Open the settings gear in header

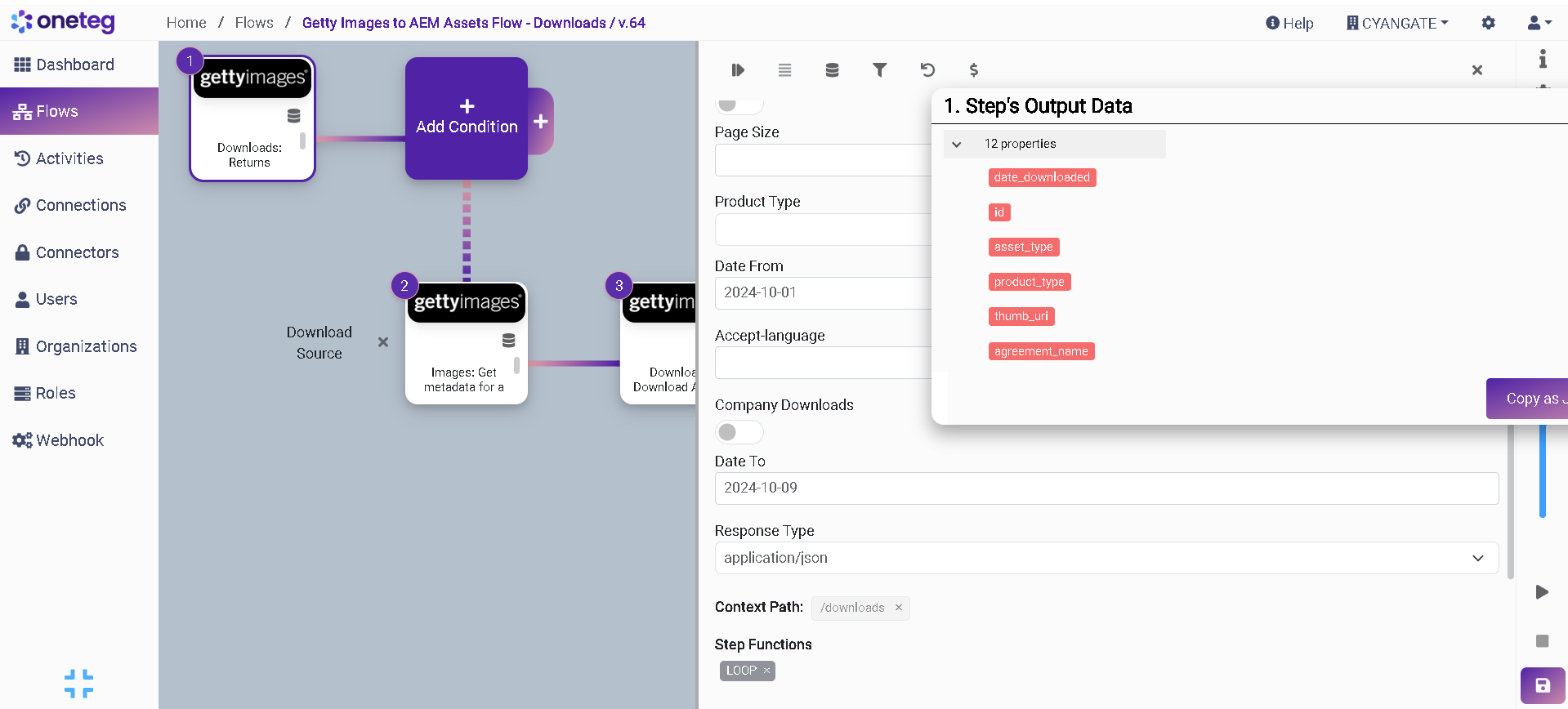(x=1488, y=23)
